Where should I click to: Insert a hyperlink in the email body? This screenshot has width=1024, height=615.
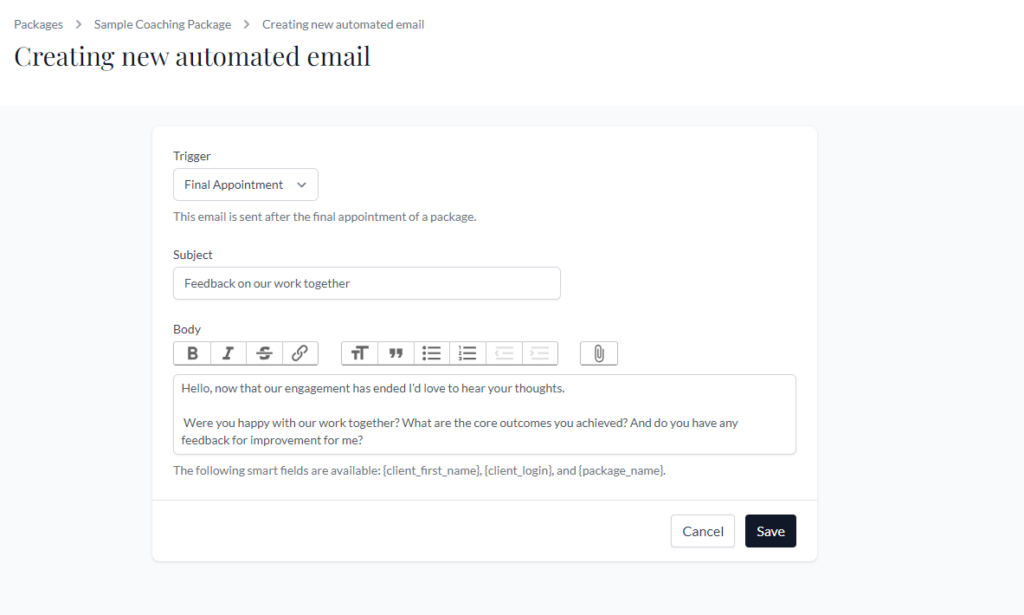point(300,353)
